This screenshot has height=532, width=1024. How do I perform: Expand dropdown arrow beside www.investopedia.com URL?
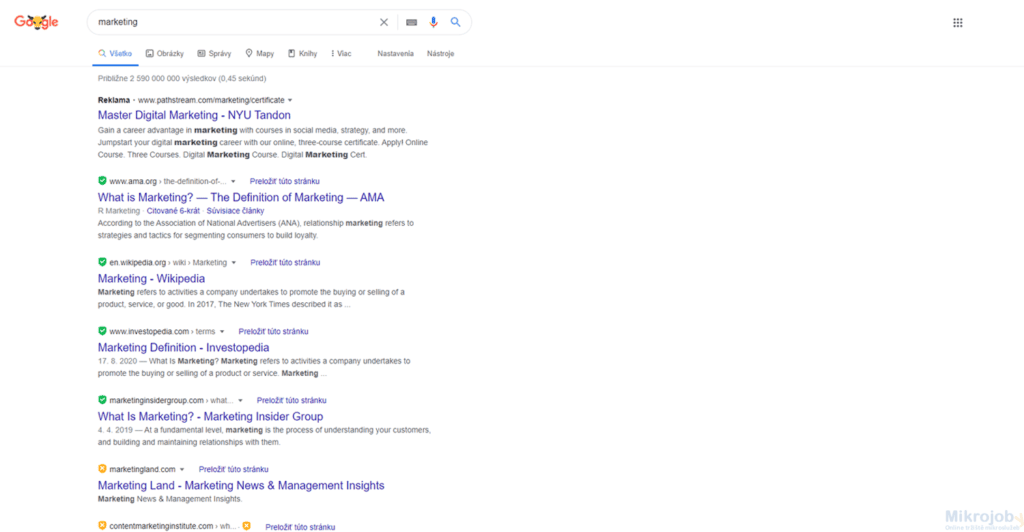coord(222,332)
